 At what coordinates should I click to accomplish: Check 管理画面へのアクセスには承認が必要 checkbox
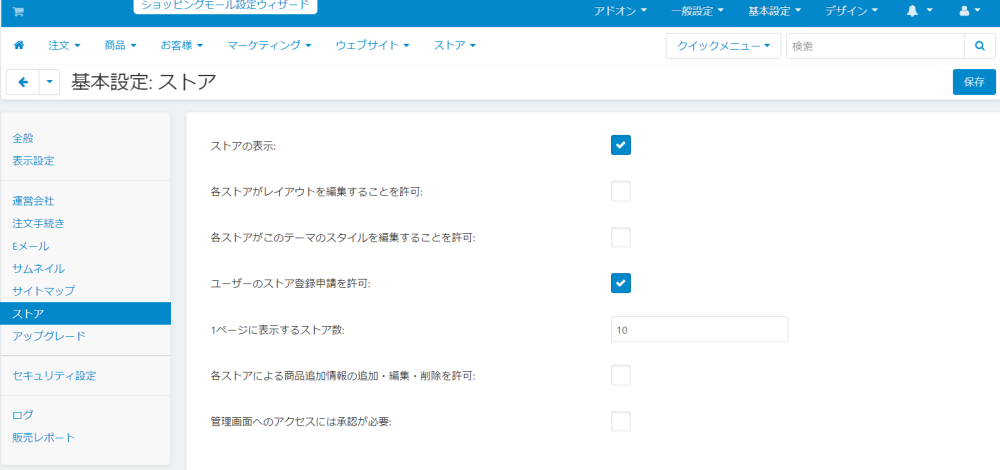pyautogui.click(x=621, y=421)
